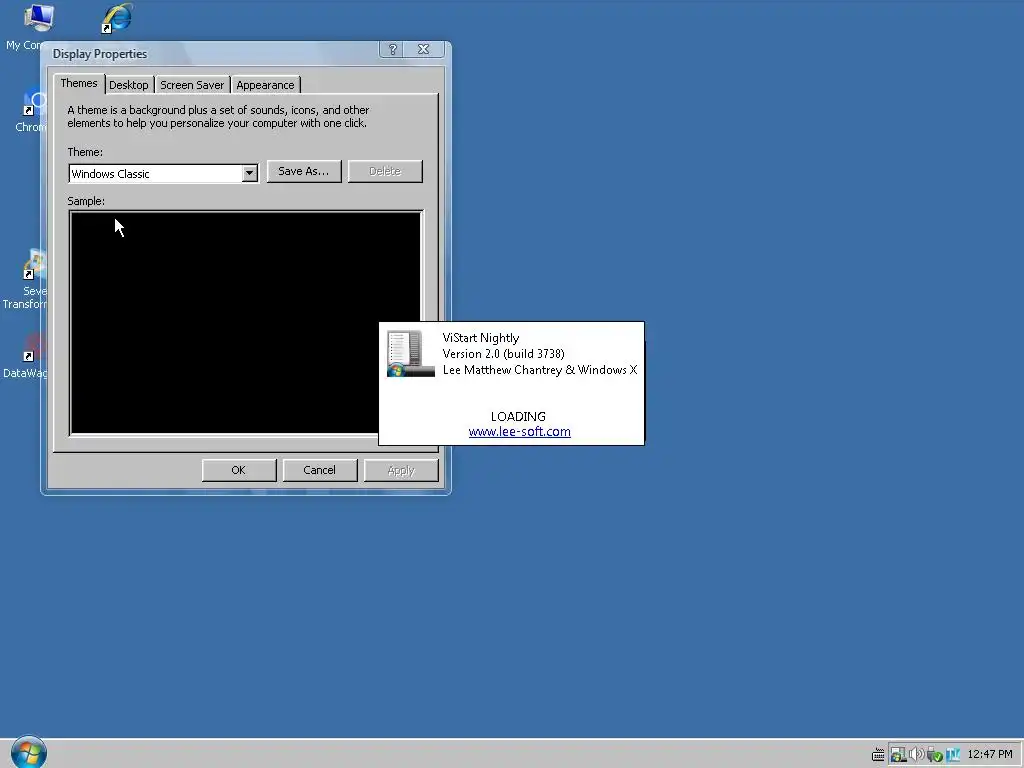Confirm with the OK button
The width and height of the screenshot is (1024, 768).
[238, 470]
